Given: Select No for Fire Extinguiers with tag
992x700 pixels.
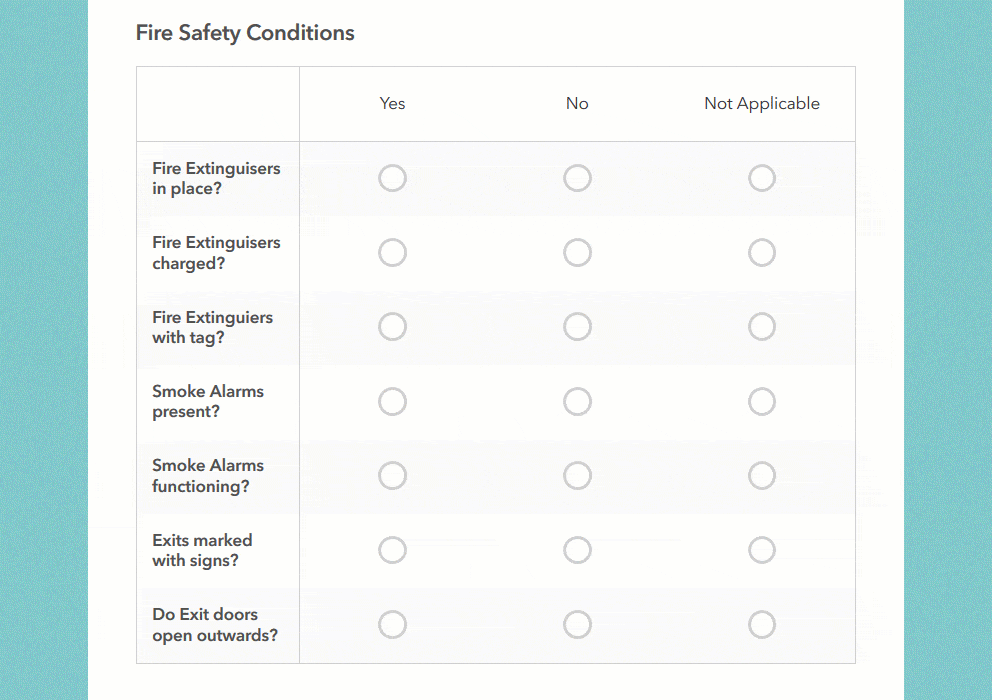Looking at the screenshot, I should point(577,326).
